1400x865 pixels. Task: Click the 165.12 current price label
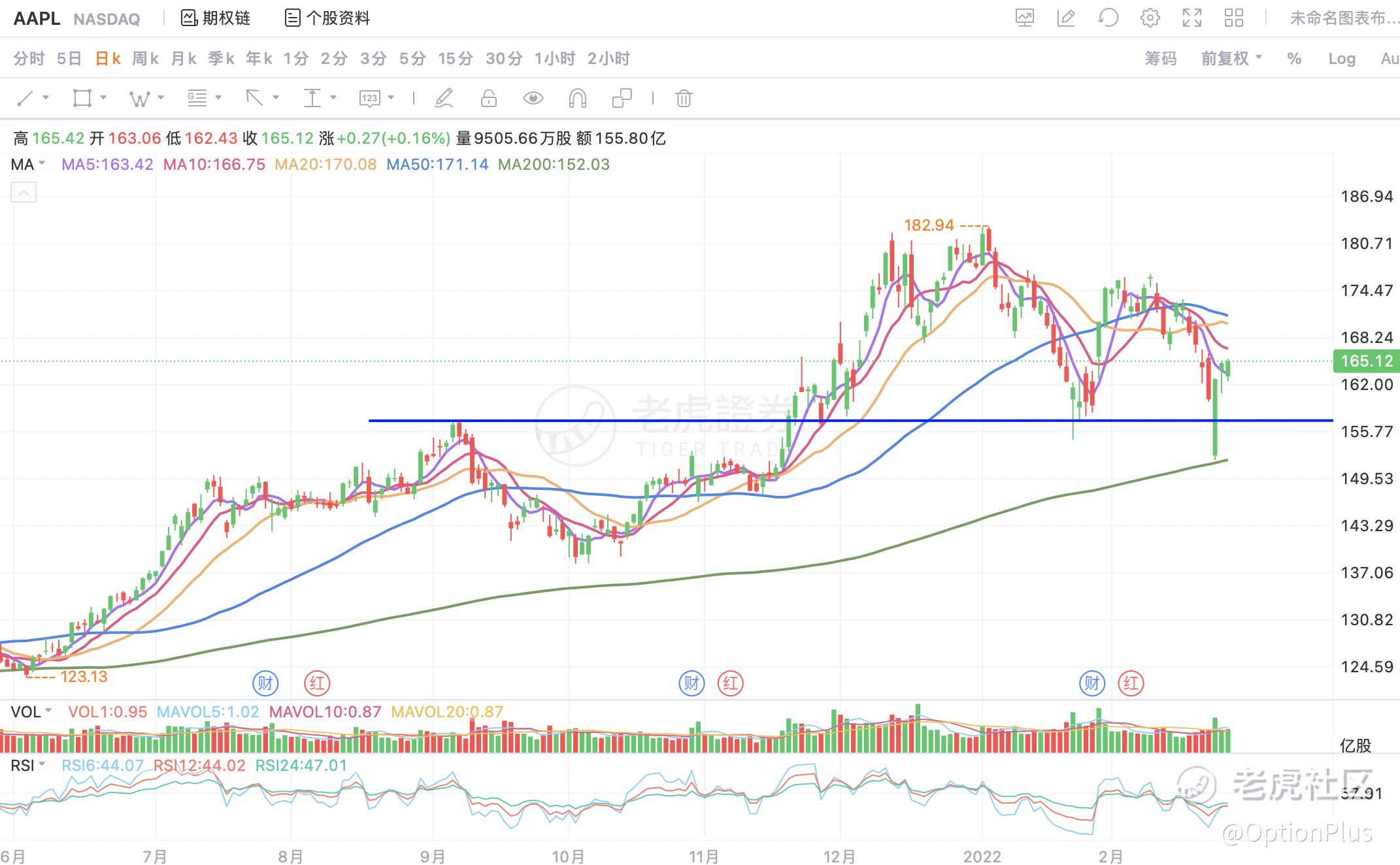coord(1366,361)
